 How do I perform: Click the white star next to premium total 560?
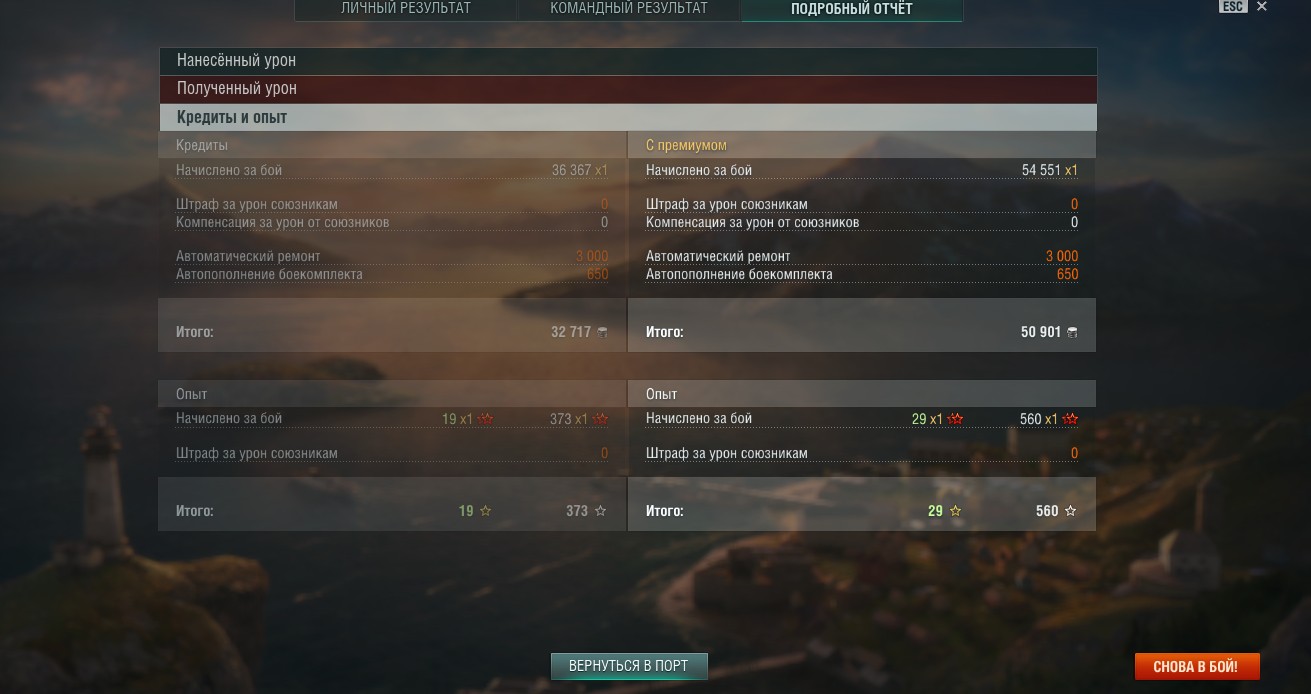pyautogui.click(x=1070, y=511)
